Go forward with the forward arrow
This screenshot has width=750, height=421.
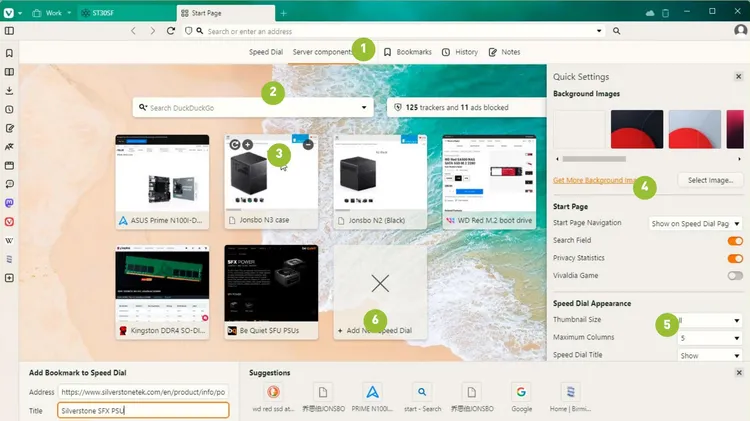(x=152, y=31)
